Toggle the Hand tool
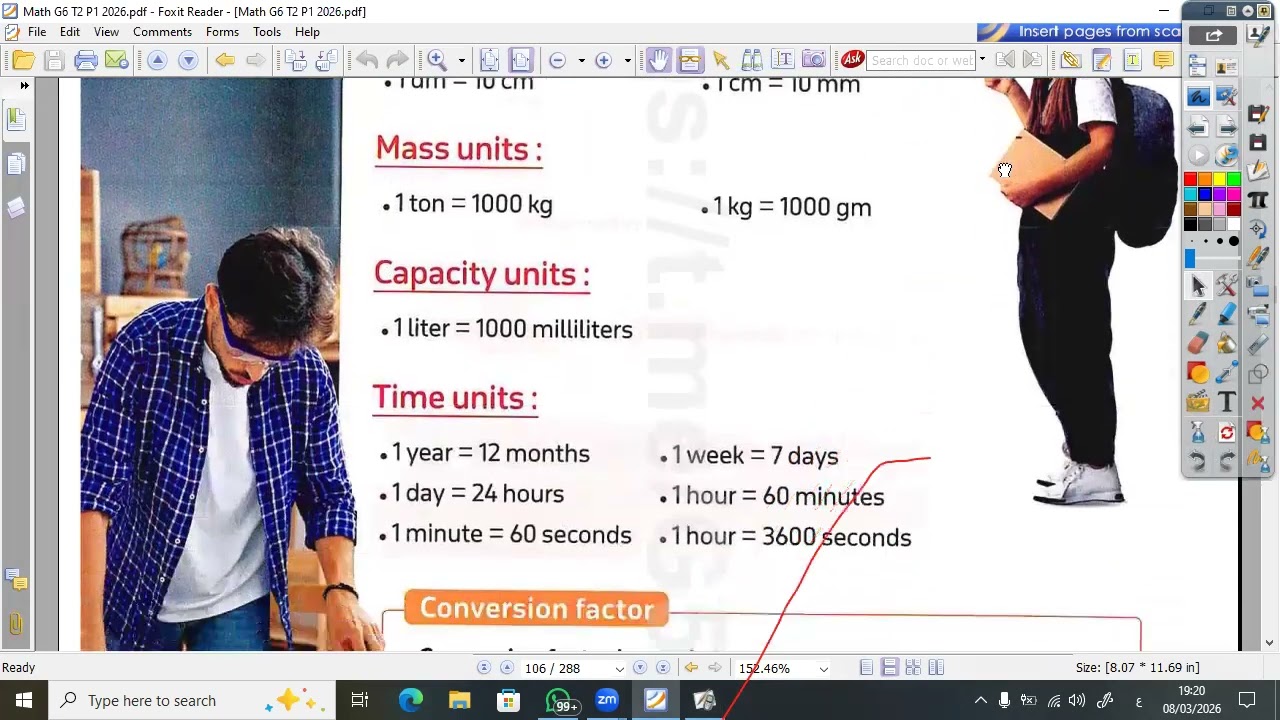Screen dimensions: 1280x720 (658, 61)
